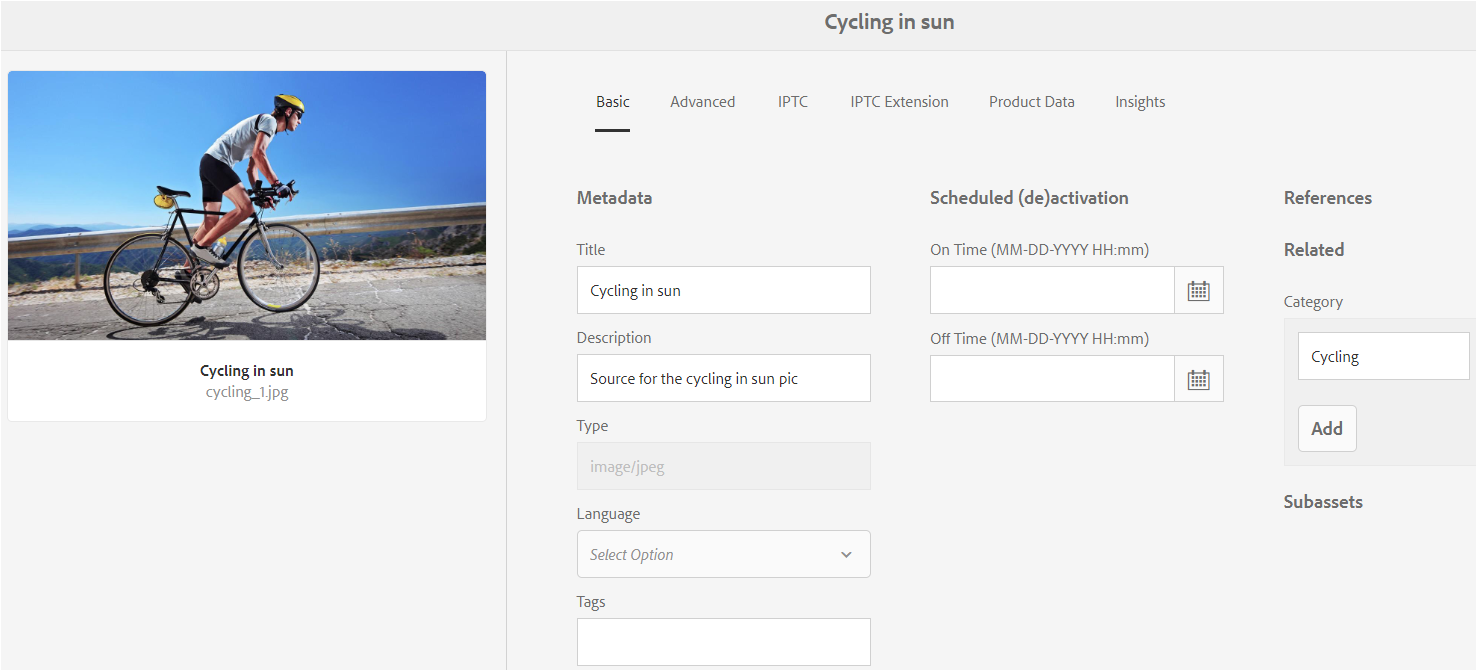View the Insights tab
This screenshot has width=1477, height=671.
[x=1140, y=102]
